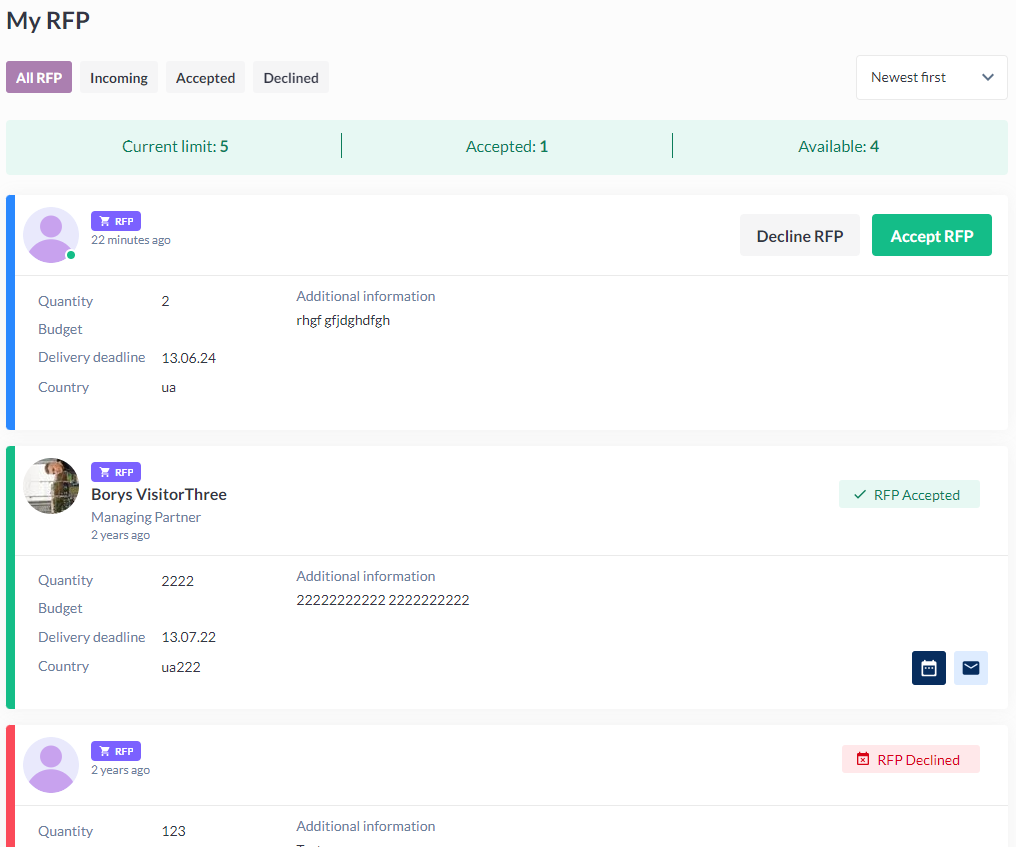Screen dimensions: 1016x847
Task: Click the Available: 4 counter
Action: (838, 147)
